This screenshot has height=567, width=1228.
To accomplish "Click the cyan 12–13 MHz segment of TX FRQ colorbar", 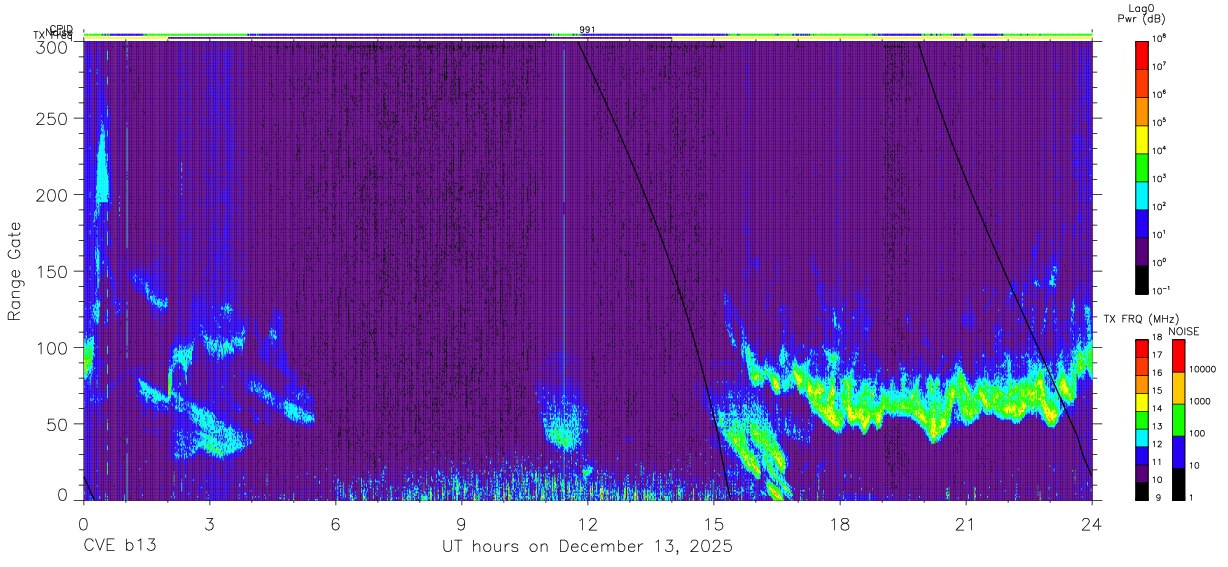I will pos(1141,437).
